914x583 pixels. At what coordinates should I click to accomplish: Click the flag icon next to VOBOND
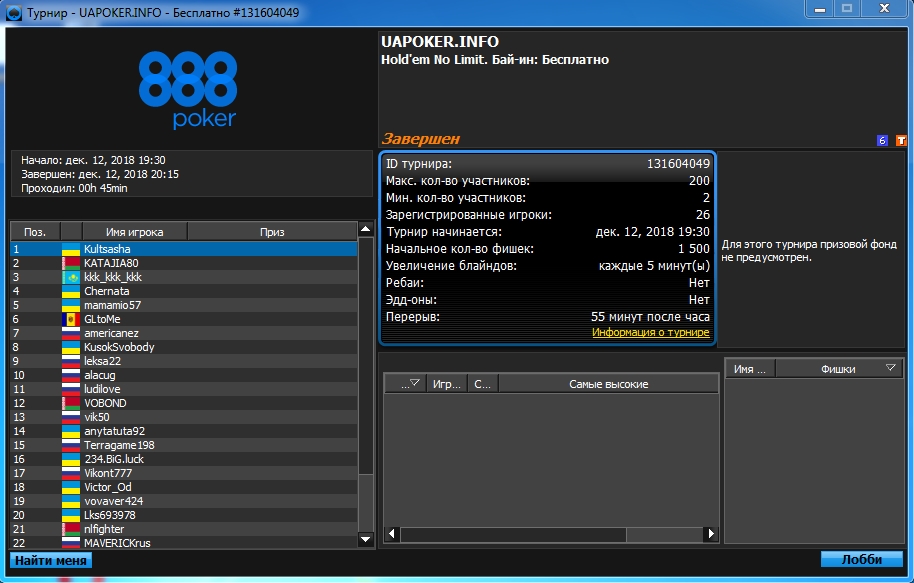pos(71,403)
